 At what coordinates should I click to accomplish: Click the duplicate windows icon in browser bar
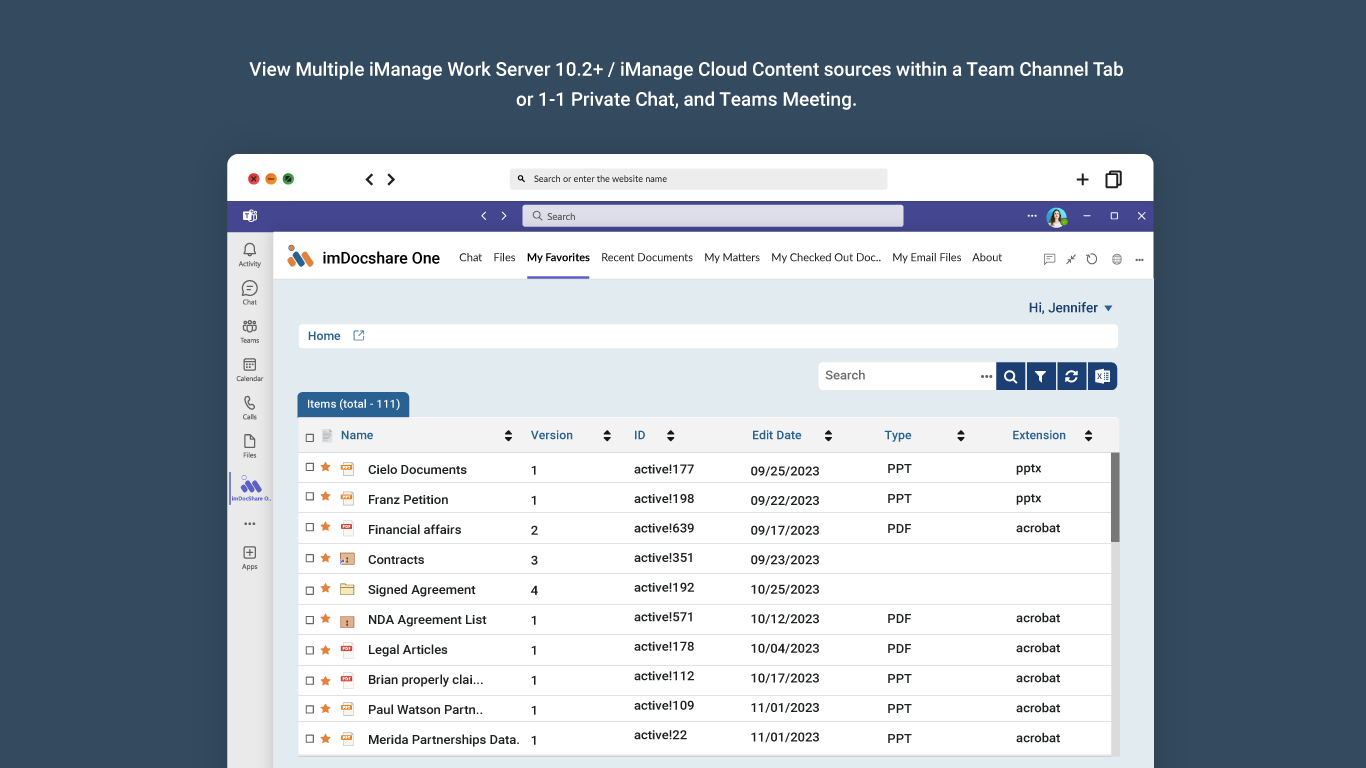[1113, 179]
